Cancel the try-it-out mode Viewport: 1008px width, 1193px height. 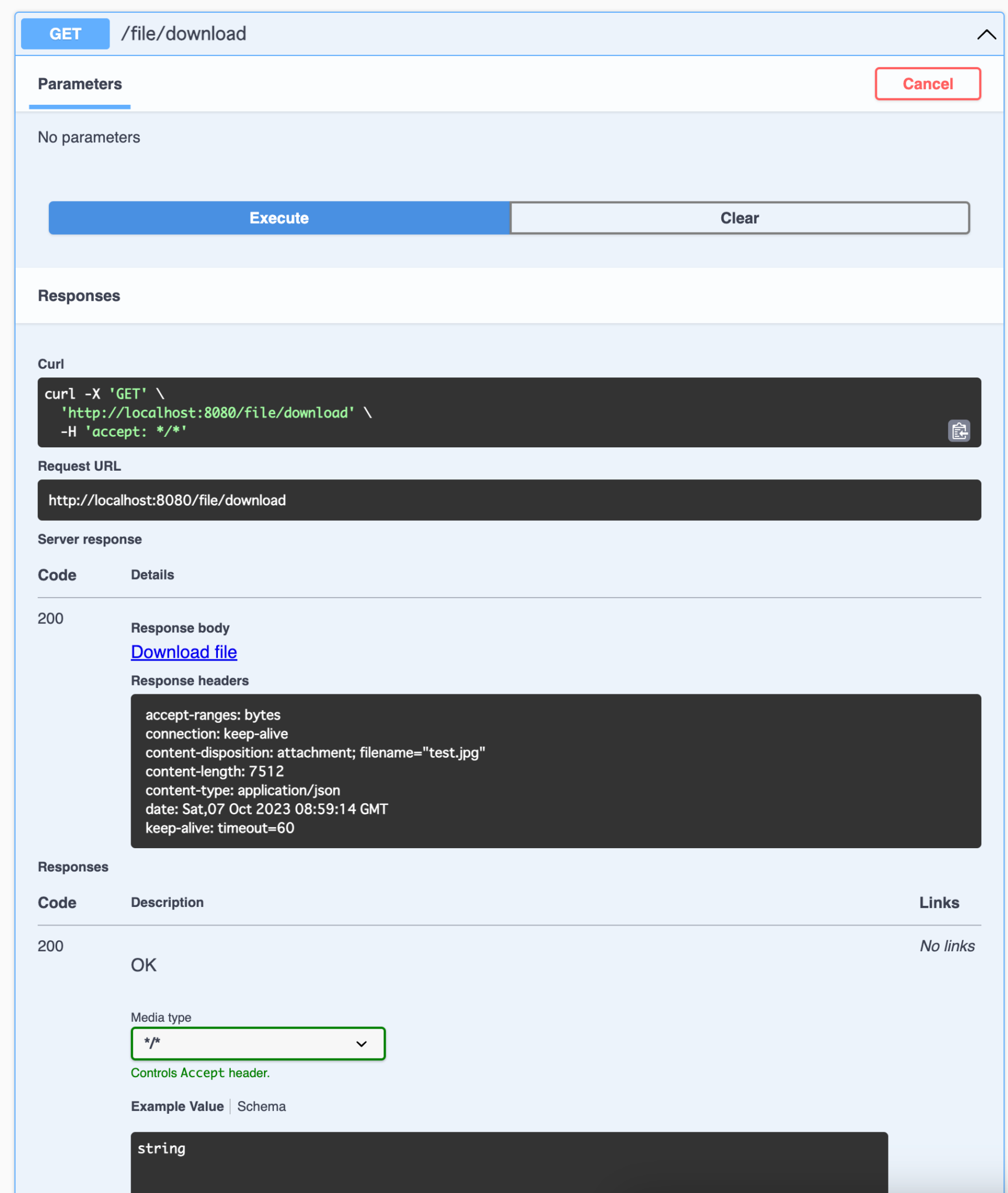pos(927,83)
